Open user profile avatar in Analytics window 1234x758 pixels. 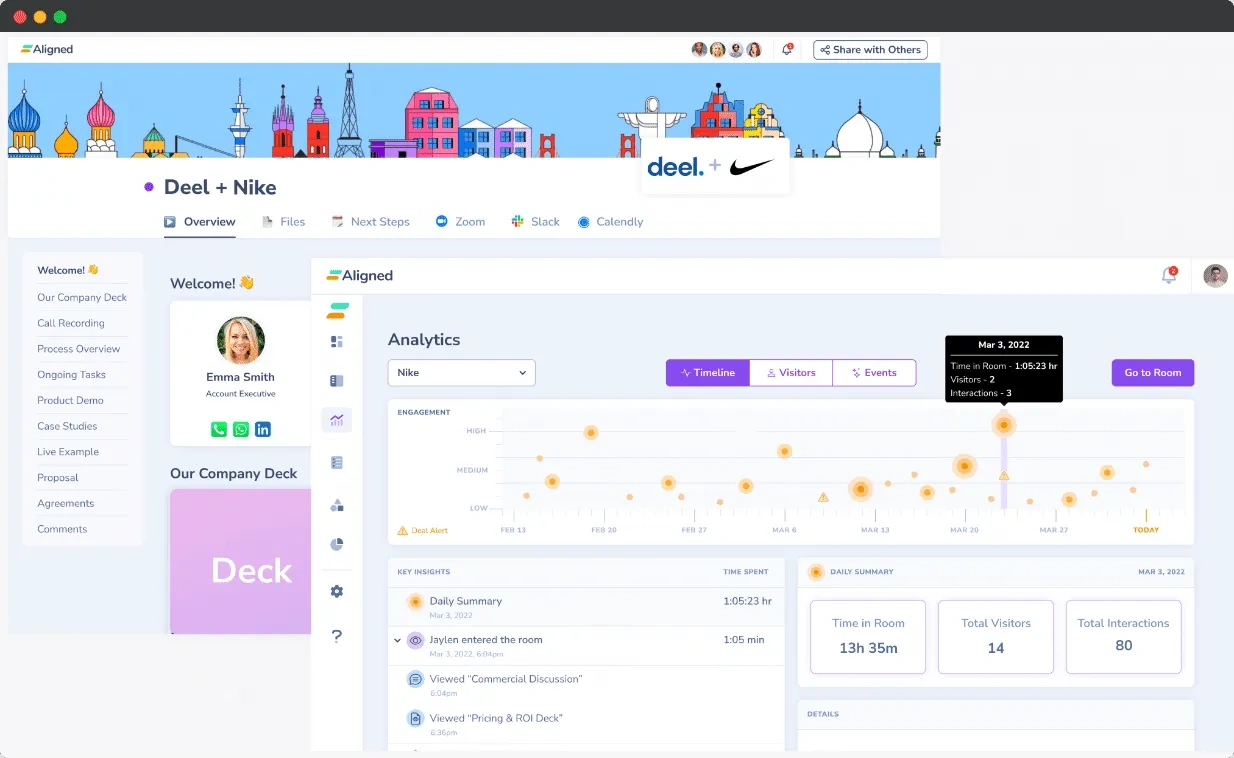coord(1215,276)
